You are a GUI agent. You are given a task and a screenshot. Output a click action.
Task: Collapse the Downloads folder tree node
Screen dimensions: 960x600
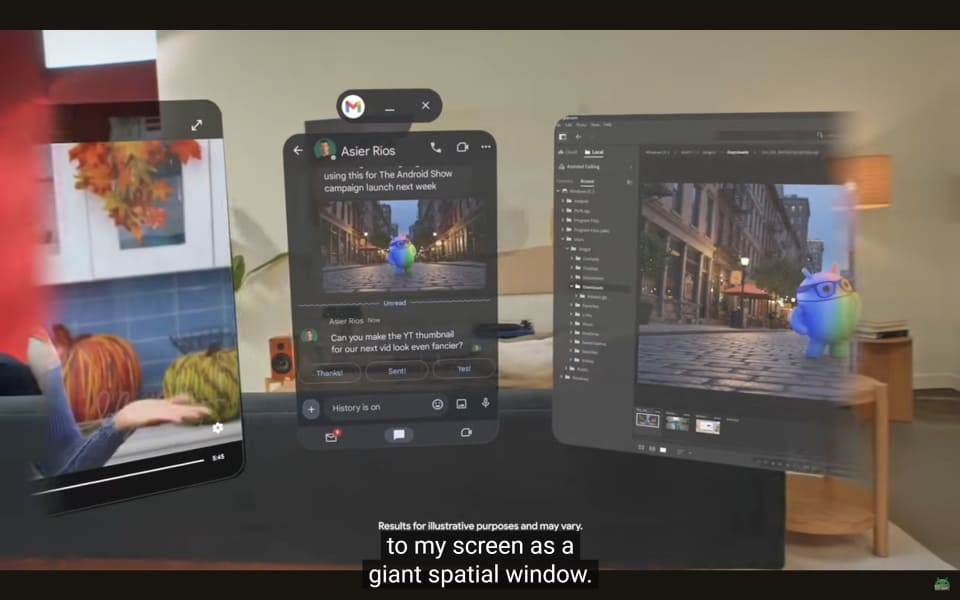point(571,287)
